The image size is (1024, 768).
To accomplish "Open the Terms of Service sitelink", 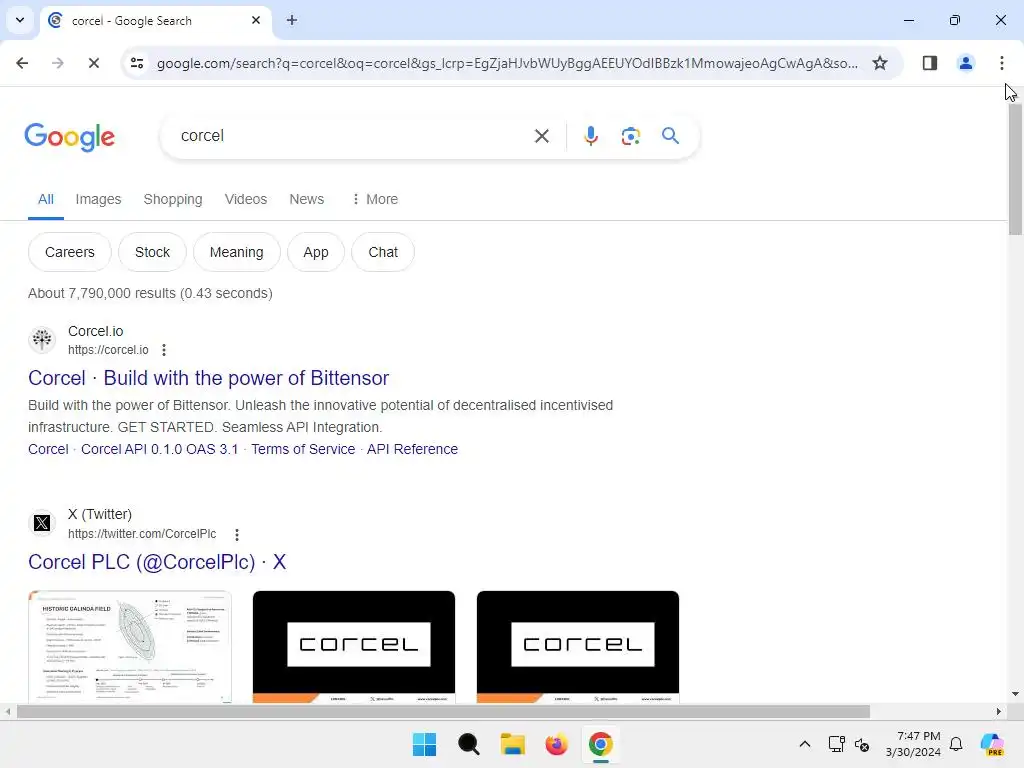I will [x=303, y=449].
